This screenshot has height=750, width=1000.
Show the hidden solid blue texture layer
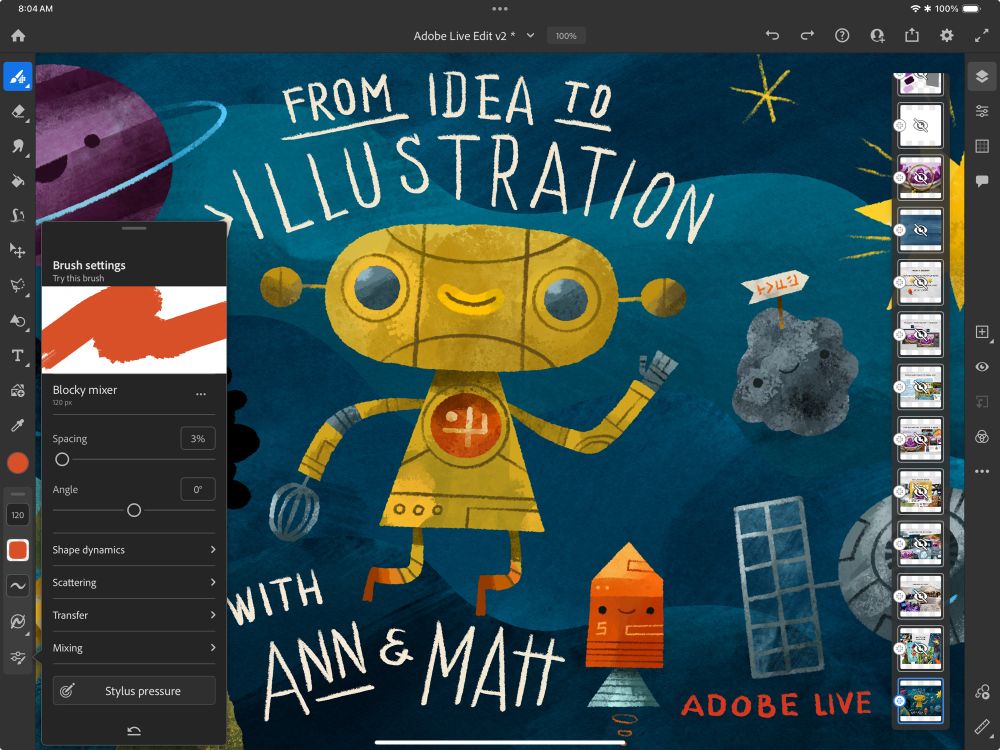click(920, 230)
